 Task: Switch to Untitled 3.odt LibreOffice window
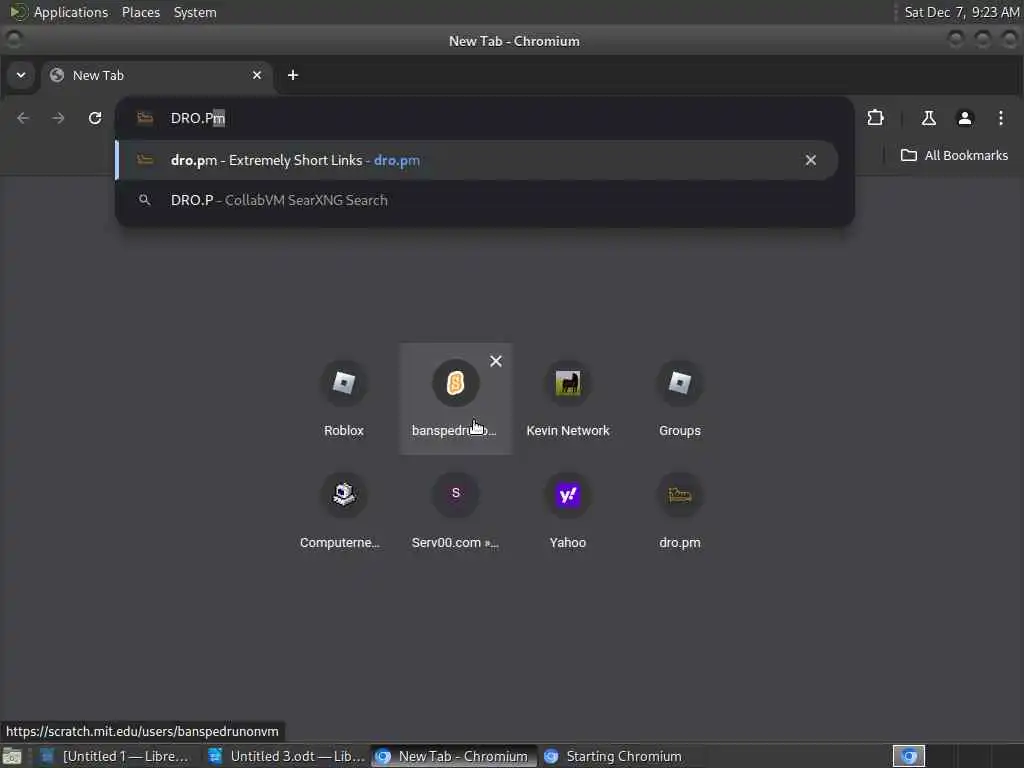click(x=286, y=756)
